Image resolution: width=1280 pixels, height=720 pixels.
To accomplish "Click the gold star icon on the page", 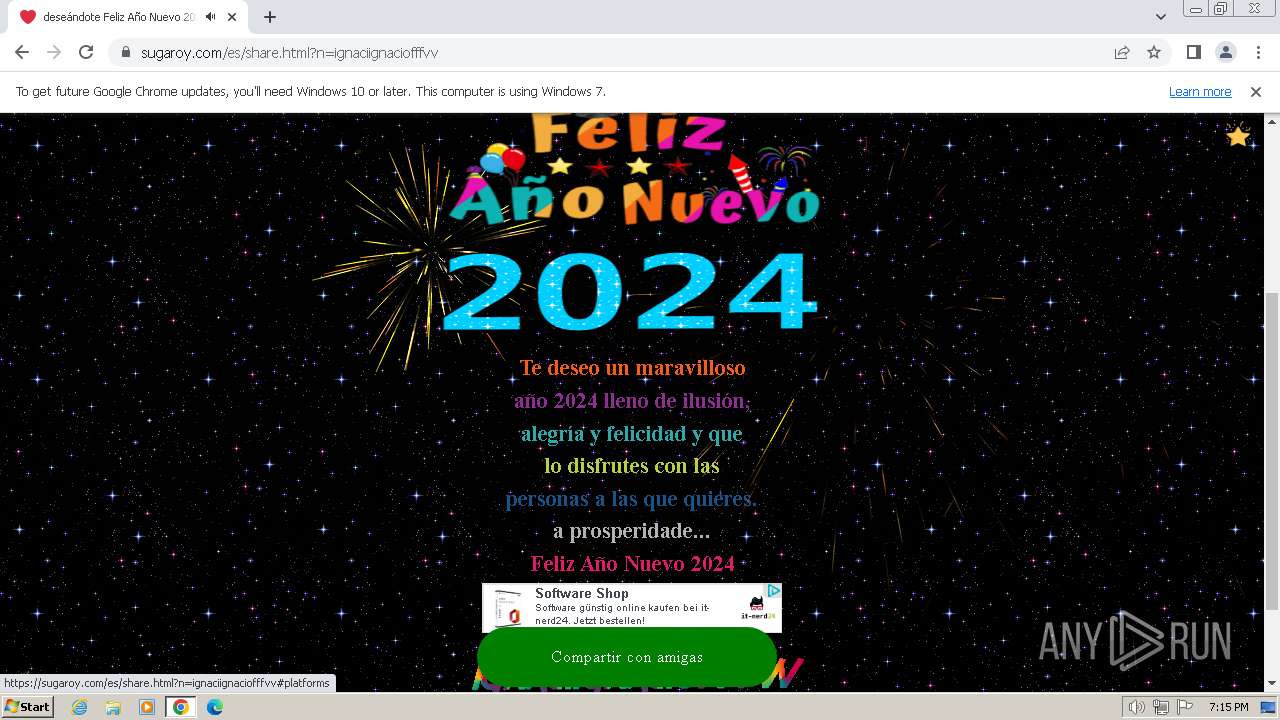I will [x=1238, y=135].
